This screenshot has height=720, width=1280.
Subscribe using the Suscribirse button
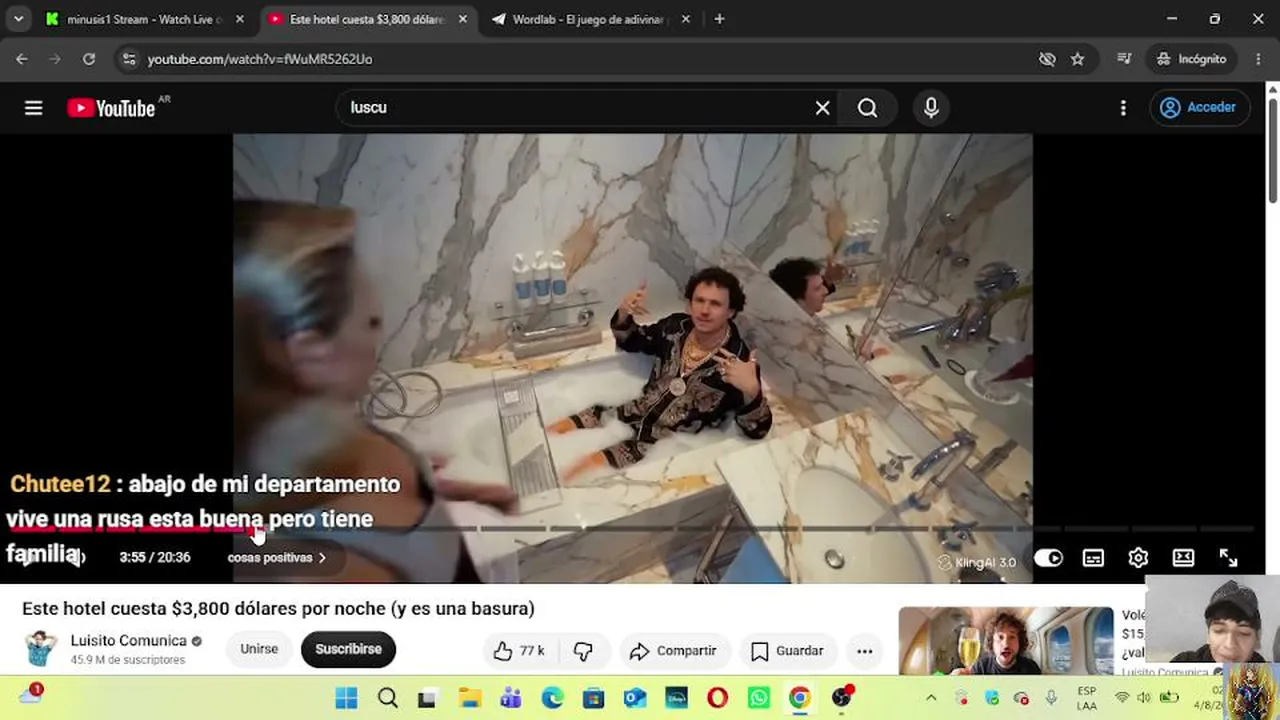(348, 650)
